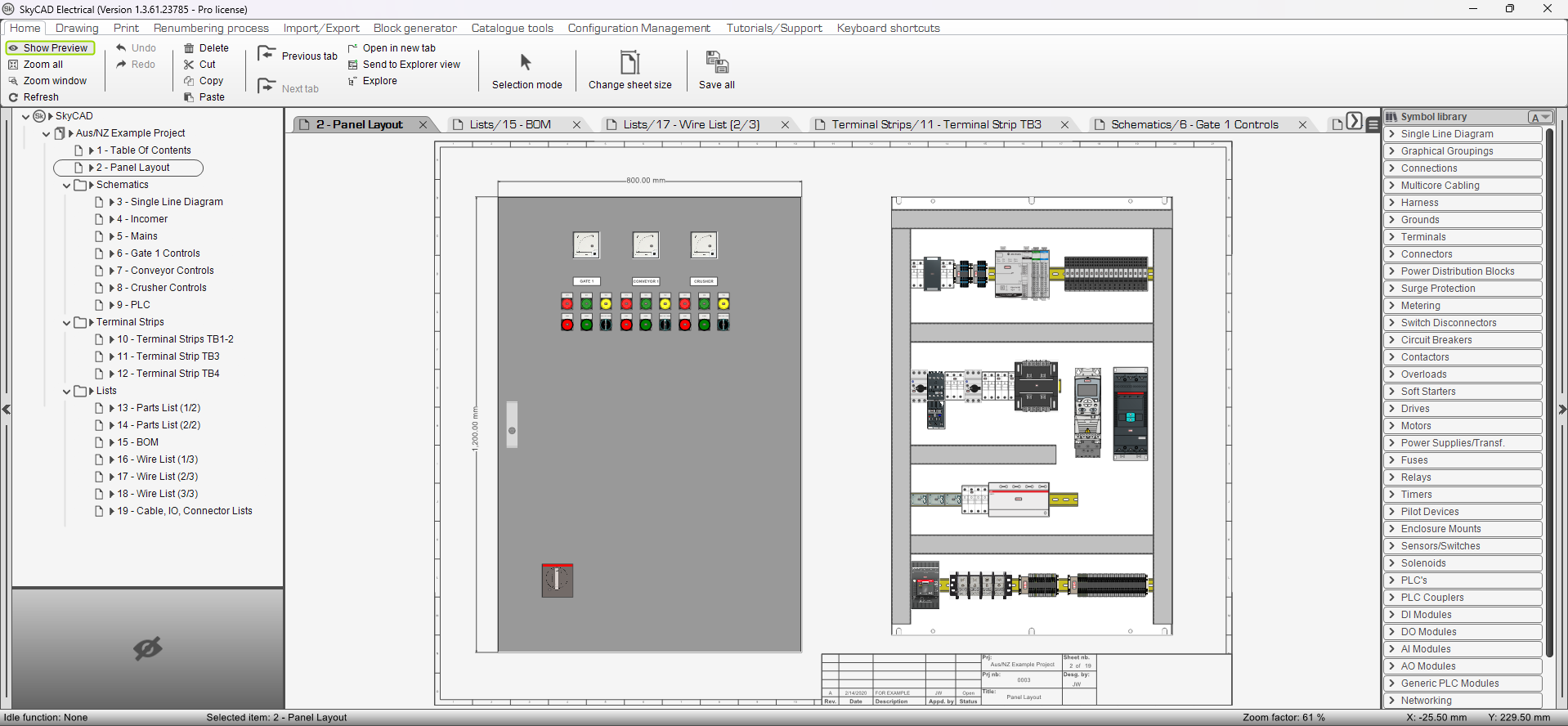The image size is (1568, 726).
Task: Open the Change sheet size tool
Action: [629, 63]
